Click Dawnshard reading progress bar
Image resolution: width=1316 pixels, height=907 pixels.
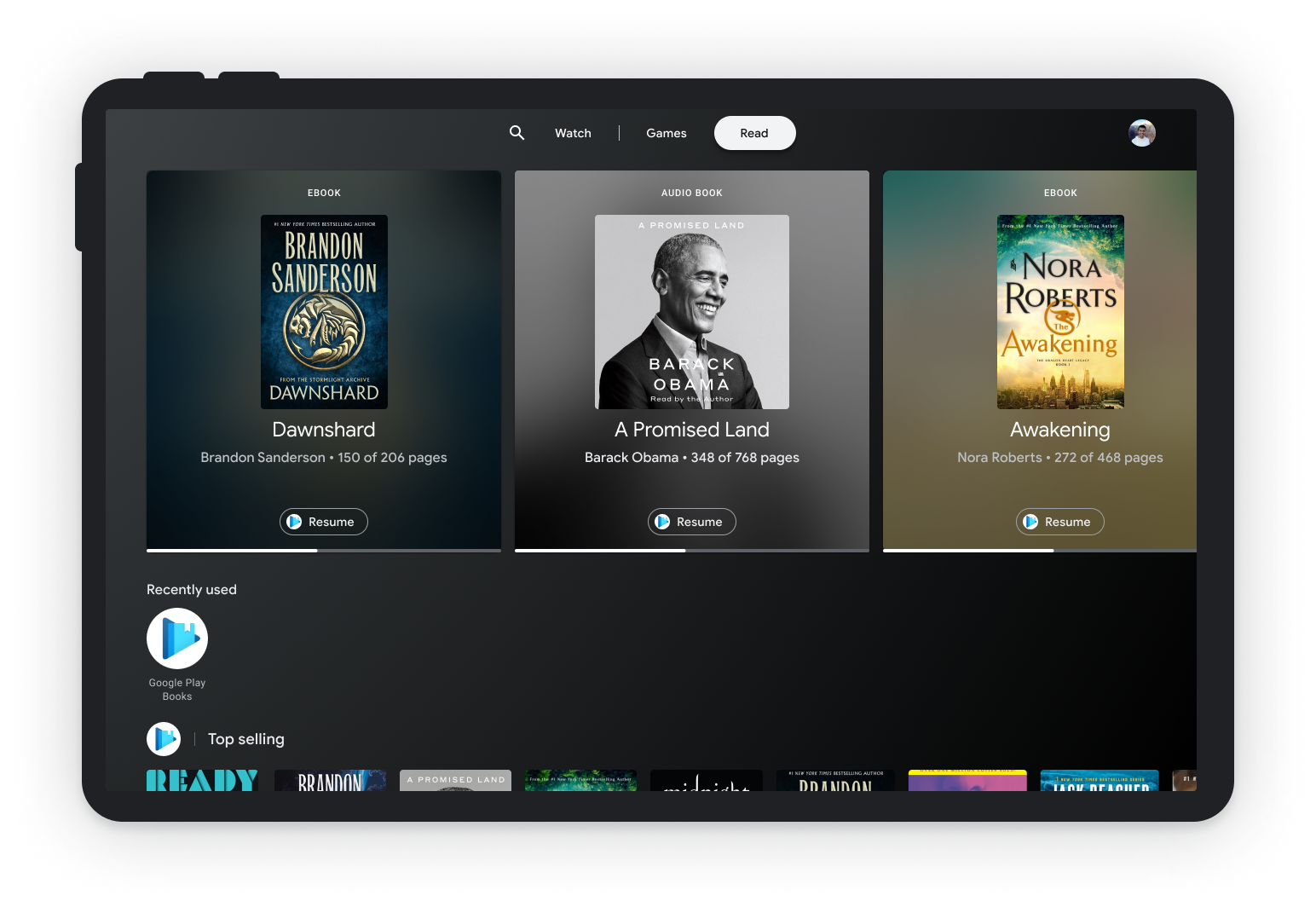tap(324, 550)
